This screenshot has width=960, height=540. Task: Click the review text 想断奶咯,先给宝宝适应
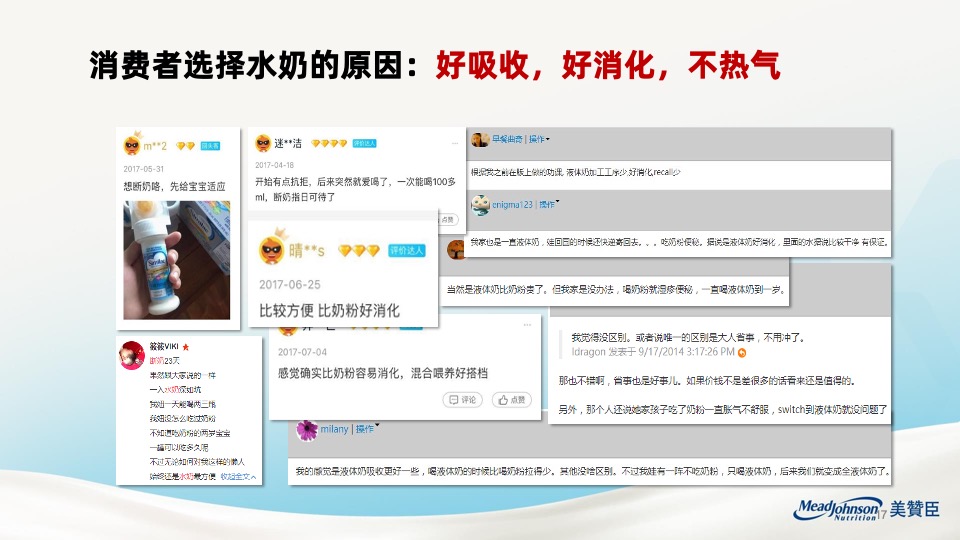[174, 186]
